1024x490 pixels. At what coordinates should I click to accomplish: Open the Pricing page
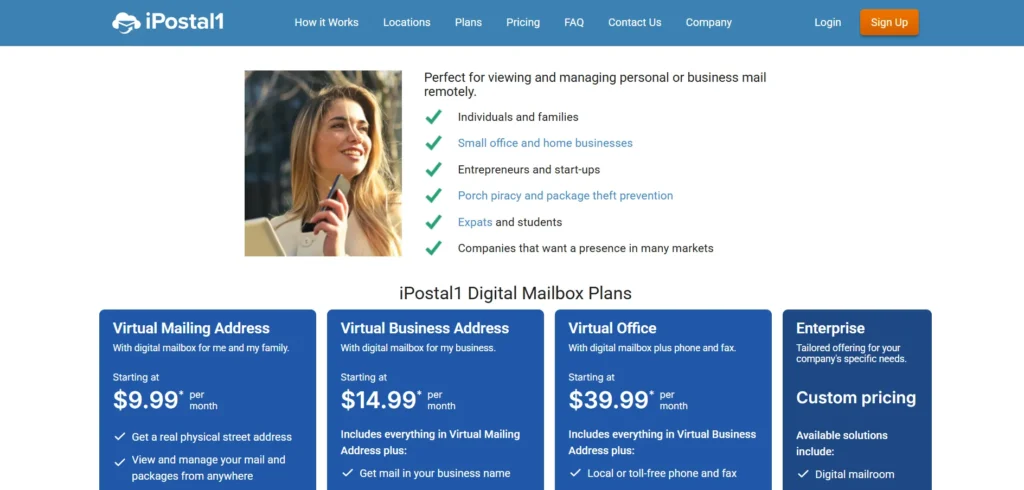tap(523, 22)
